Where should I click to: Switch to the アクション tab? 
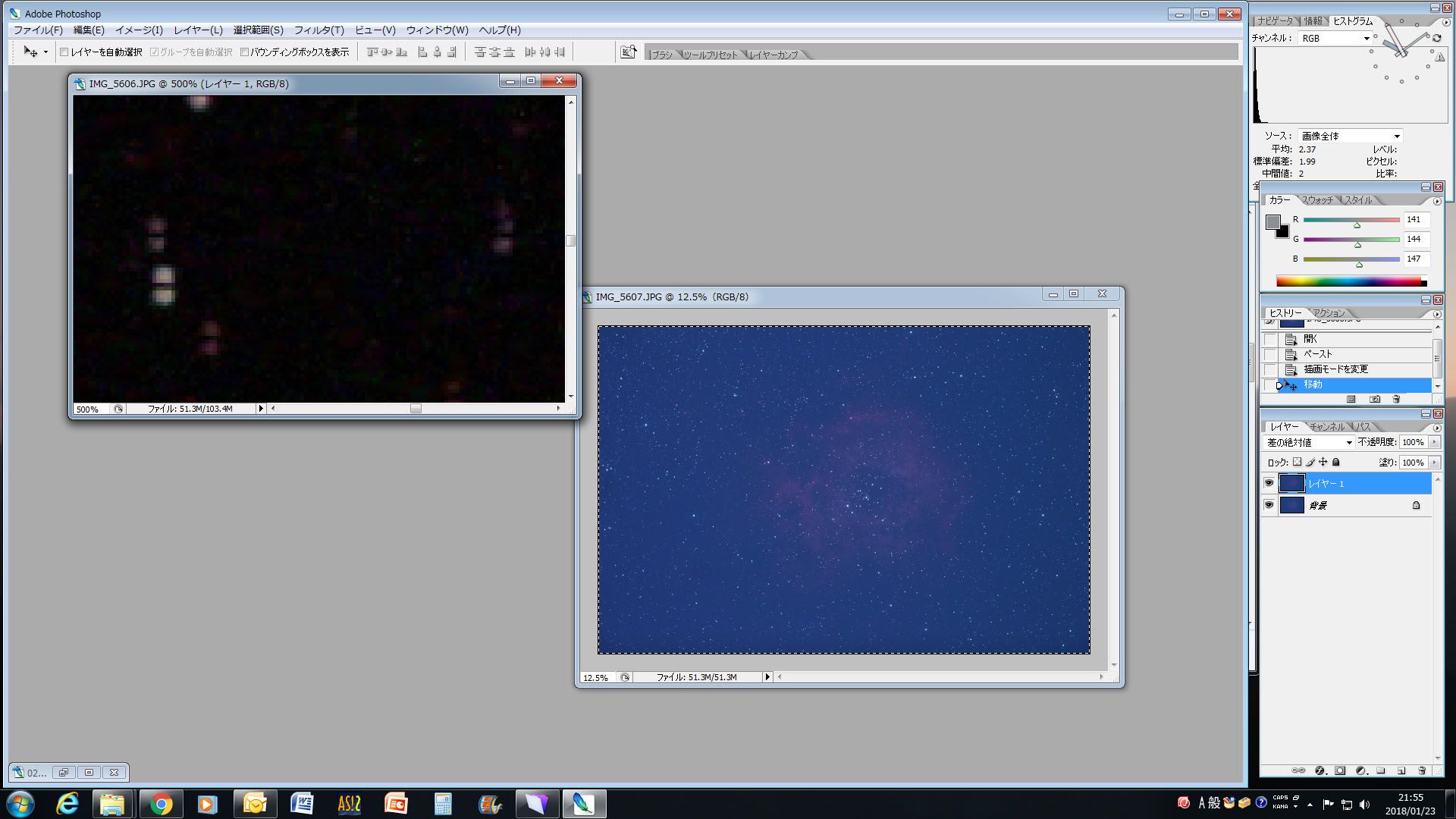[x=1329, y=313]
